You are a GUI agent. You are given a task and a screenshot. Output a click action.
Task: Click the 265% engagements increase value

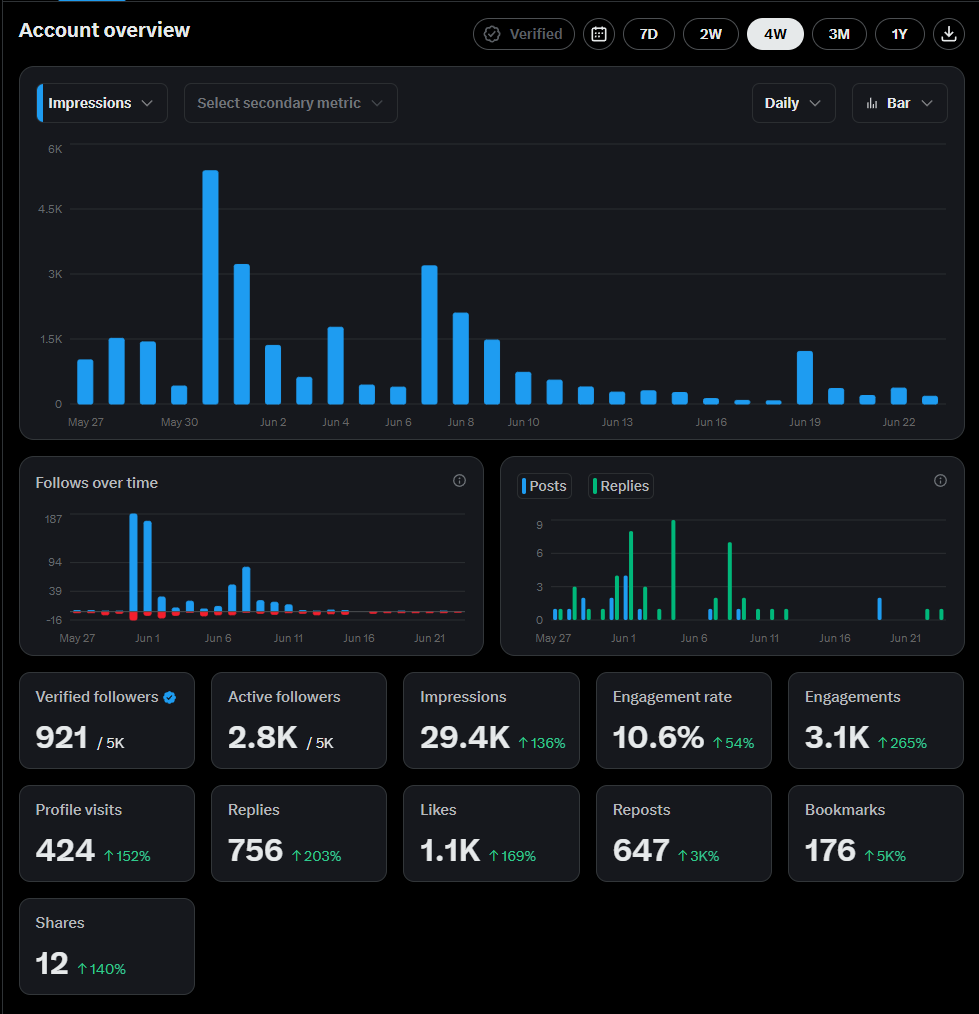(902, 743)
